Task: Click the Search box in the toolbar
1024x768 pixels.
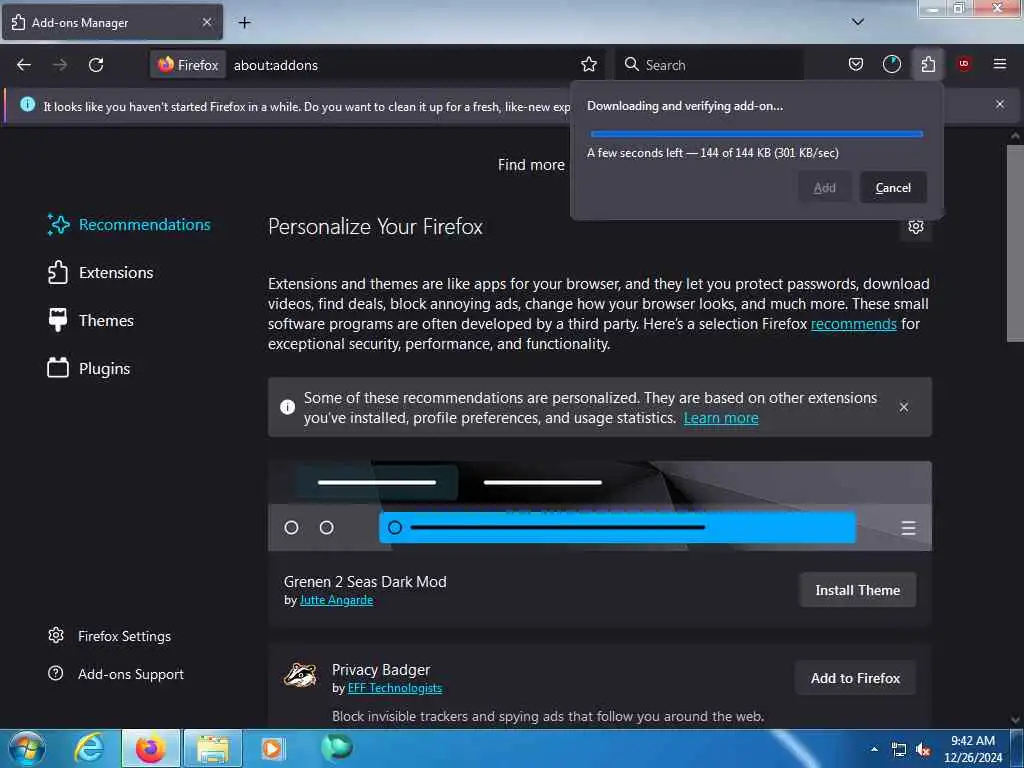Action: [x=709, y=65]
